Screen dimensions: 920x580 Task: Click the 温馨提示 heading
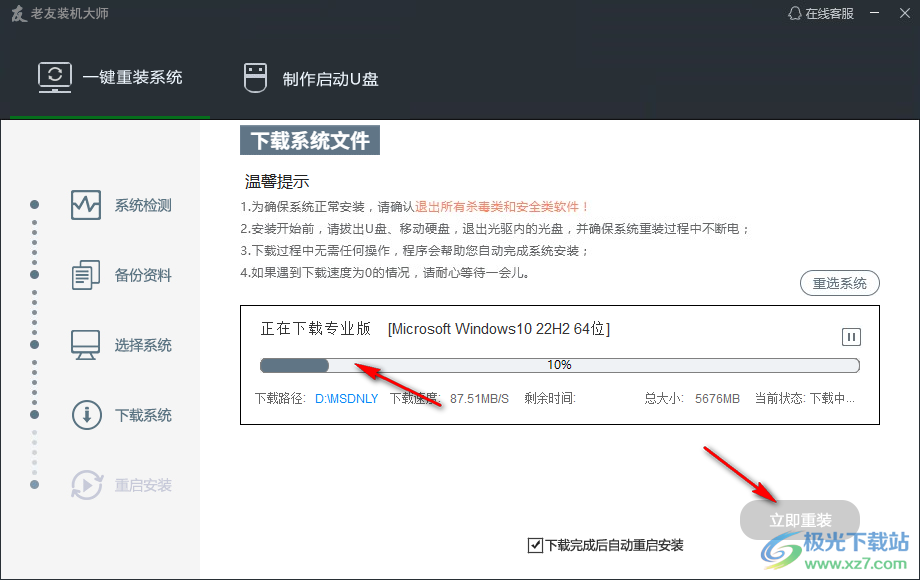[x=277, y=182]
